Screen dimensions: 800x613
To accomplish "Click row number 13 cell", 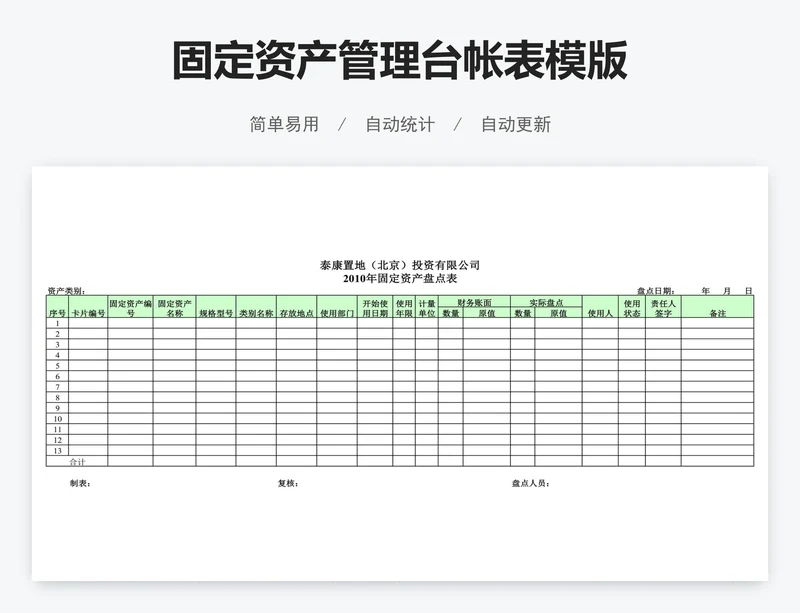I will tap(57, 451).
